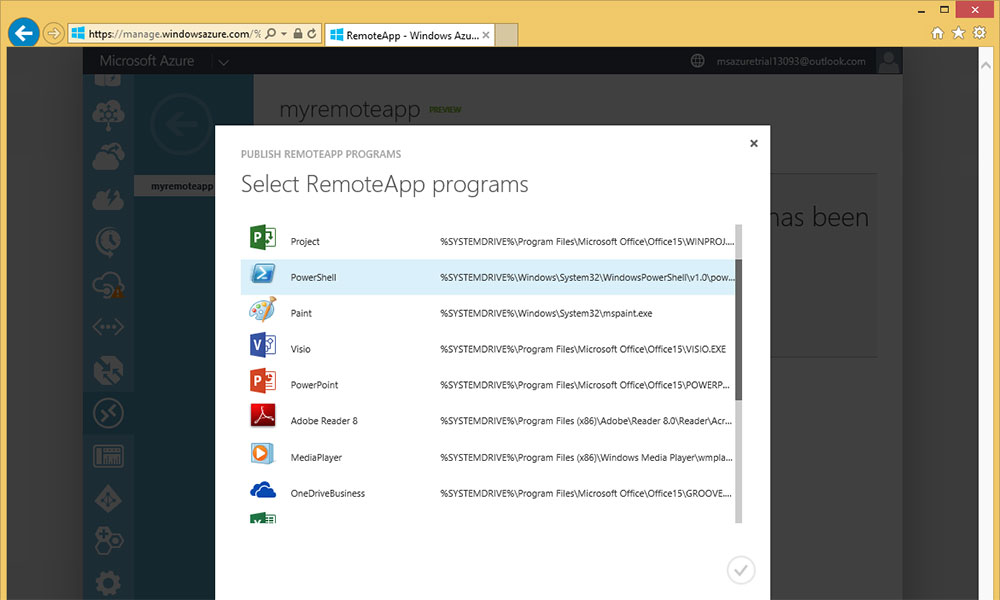Click the program list scrollbar thumb
Viewport: 1000px width, 600px height.
[x=739, y=330]
